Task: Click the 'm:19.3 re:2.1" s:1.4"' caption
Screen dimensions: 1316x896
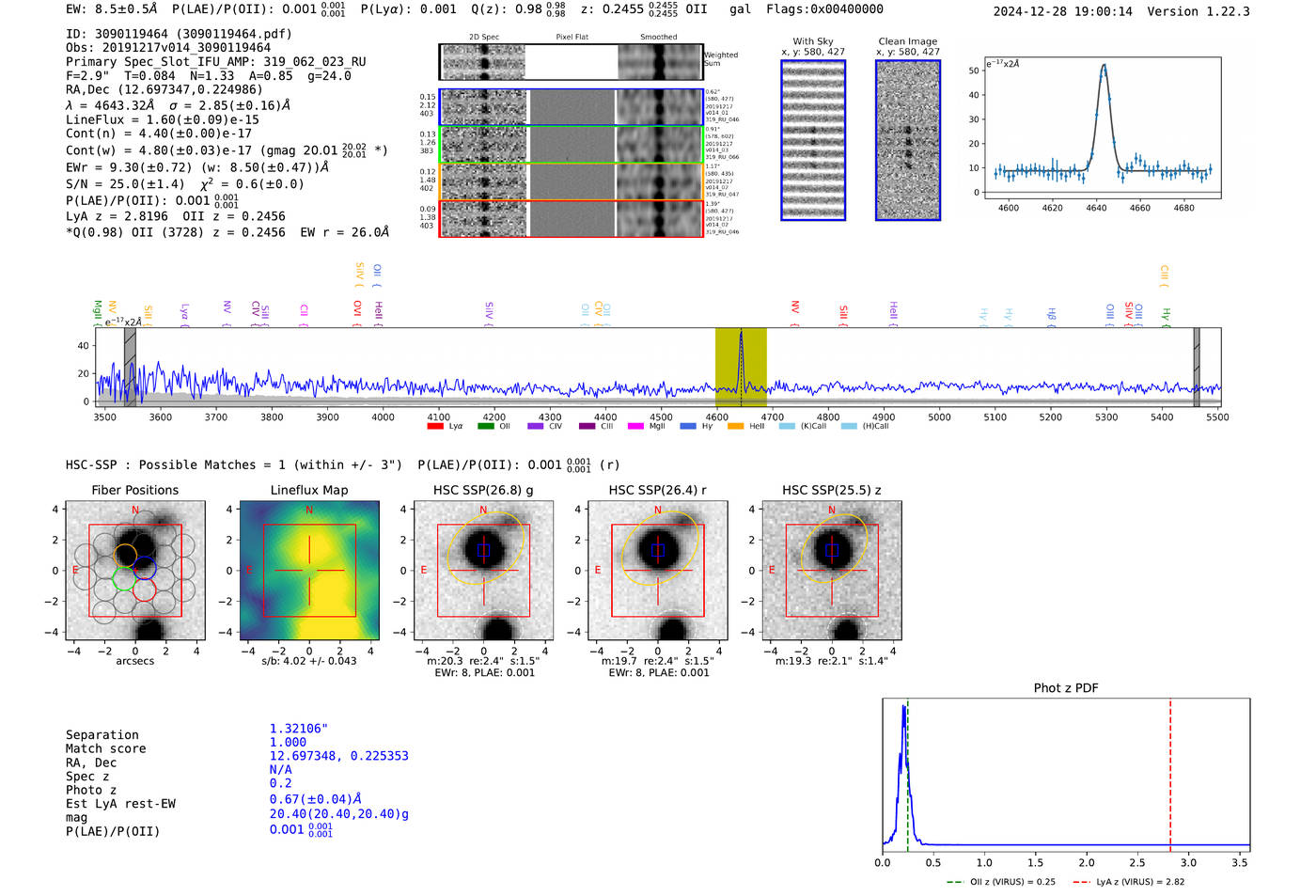Action: tap(832, 661)
